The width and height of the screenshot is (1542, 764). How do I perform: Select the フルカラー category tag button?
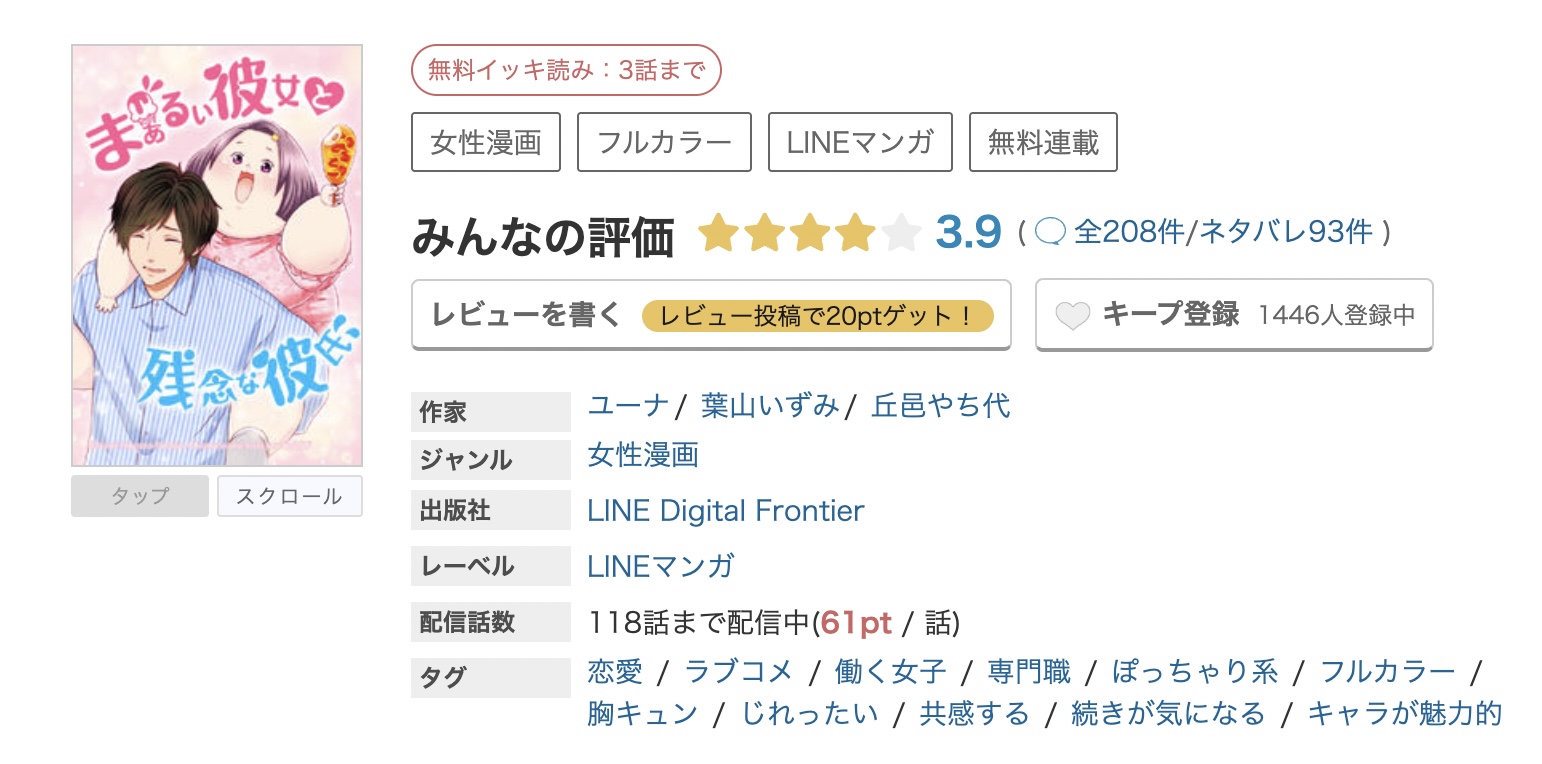pos(664,143)
